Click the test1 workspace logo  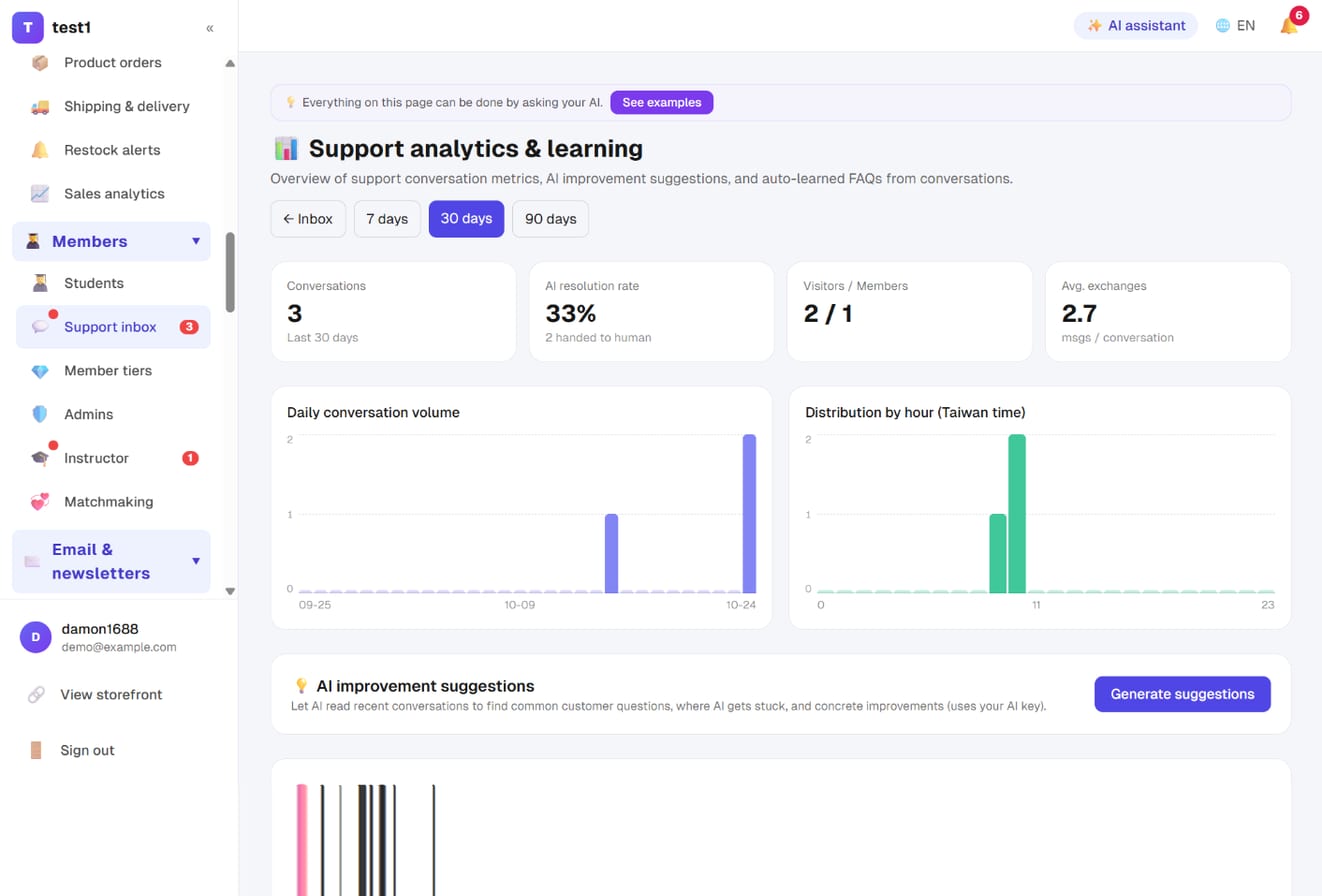tap(28, 28)
